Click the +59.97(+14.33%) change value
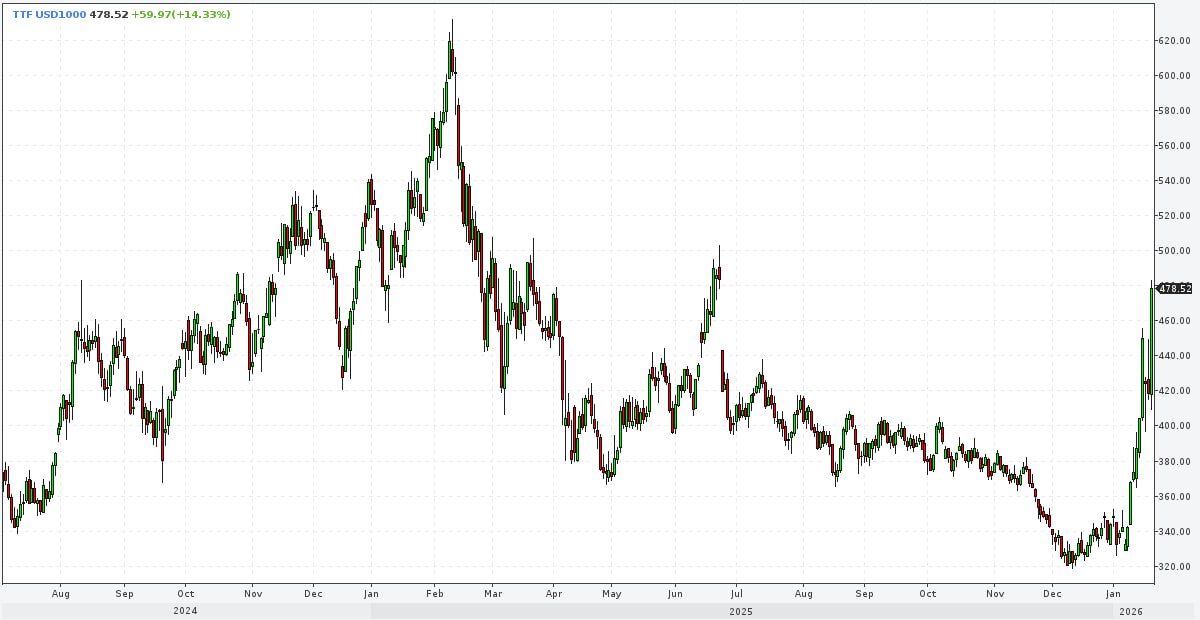Image resolution: width=1200 pixels, height=620 pixels. pyautogui.click(x=181, y=14)
